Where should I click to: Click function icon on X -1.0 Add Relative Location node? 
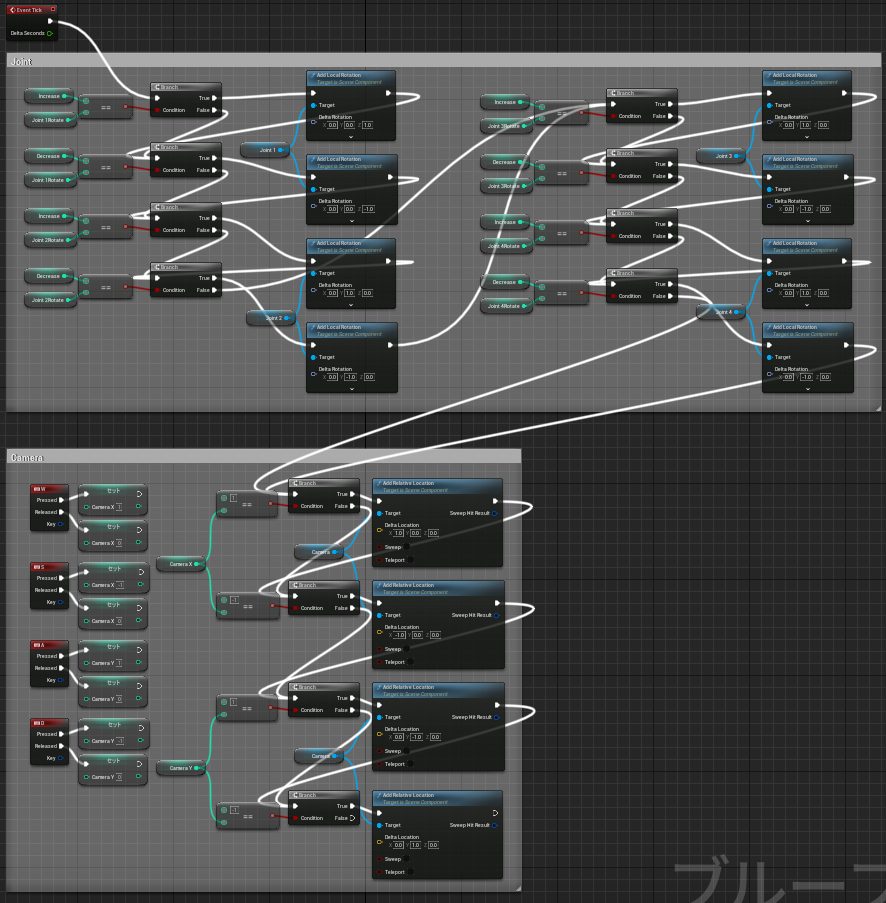point(378,585)
